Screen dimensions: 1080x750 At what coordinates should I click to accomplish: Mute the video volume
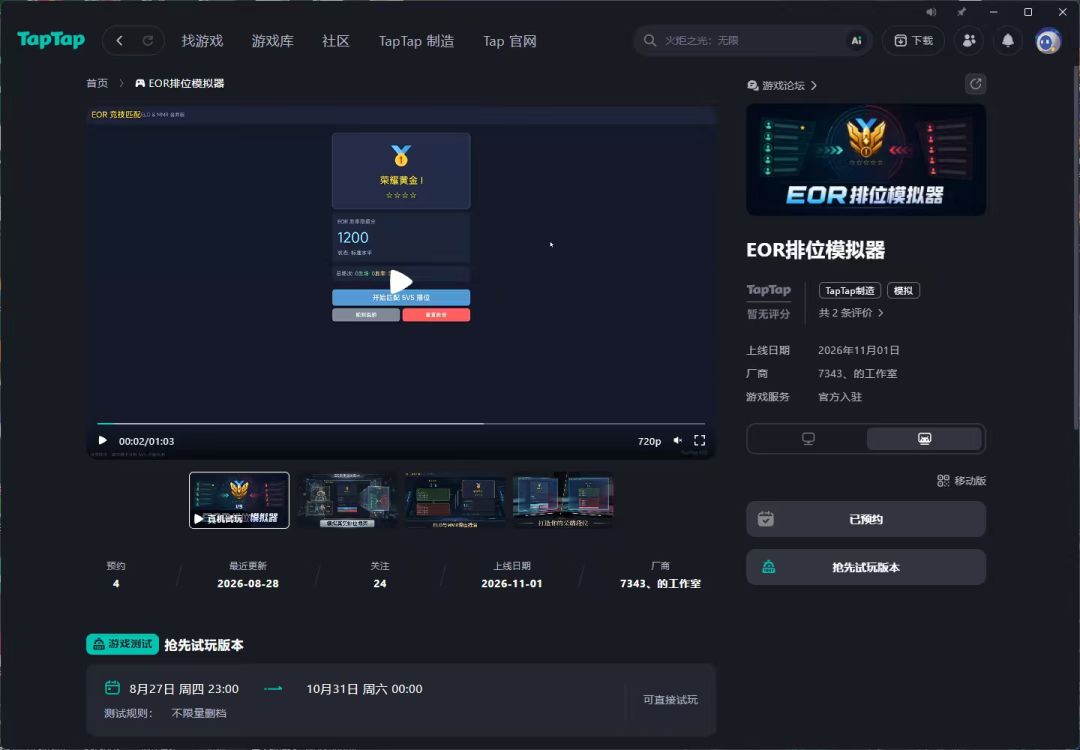coord(678,440)
